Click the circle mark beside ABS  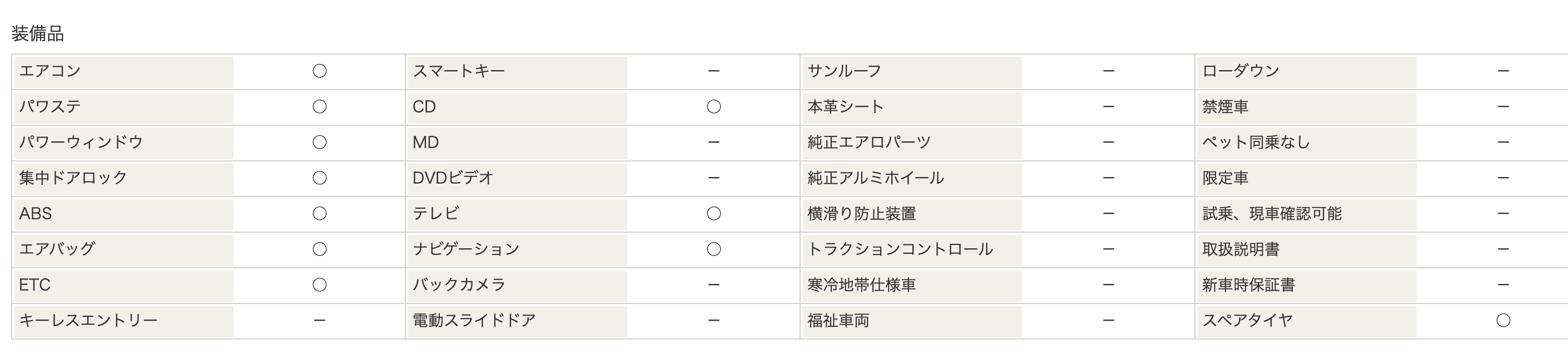tap(320, 214)
